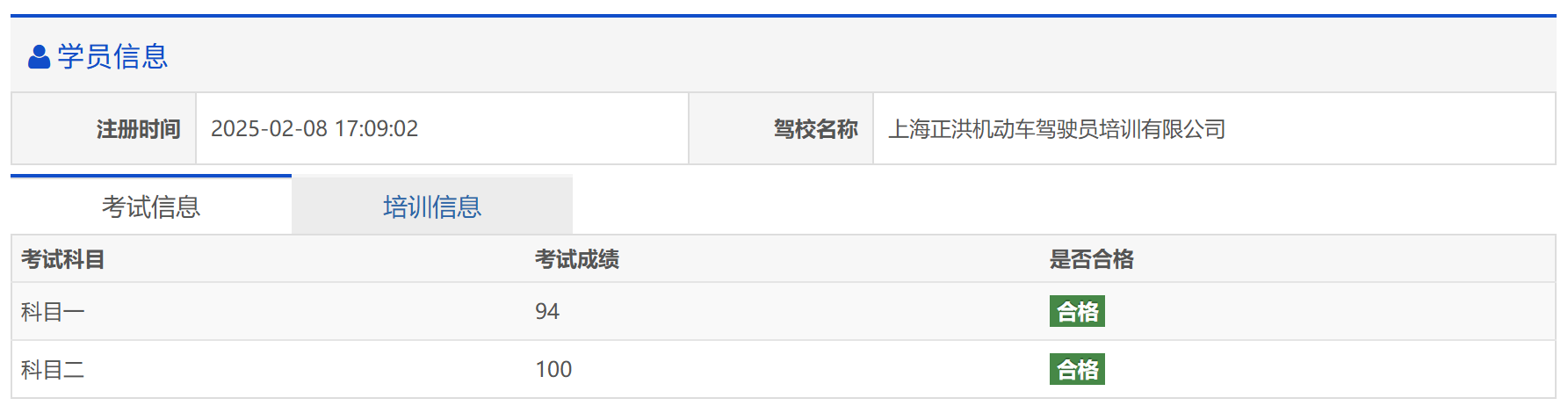
Task: Click the 学员信息 section heading
Action: (112, 56)
